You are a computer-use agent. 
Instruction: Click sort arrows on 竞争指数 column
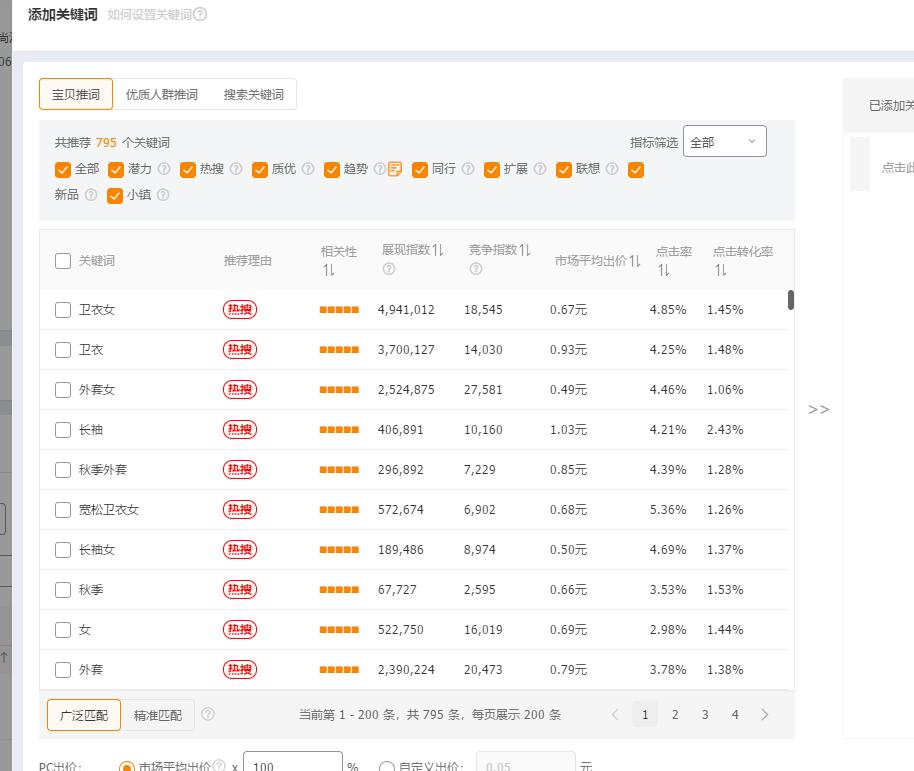524,250
